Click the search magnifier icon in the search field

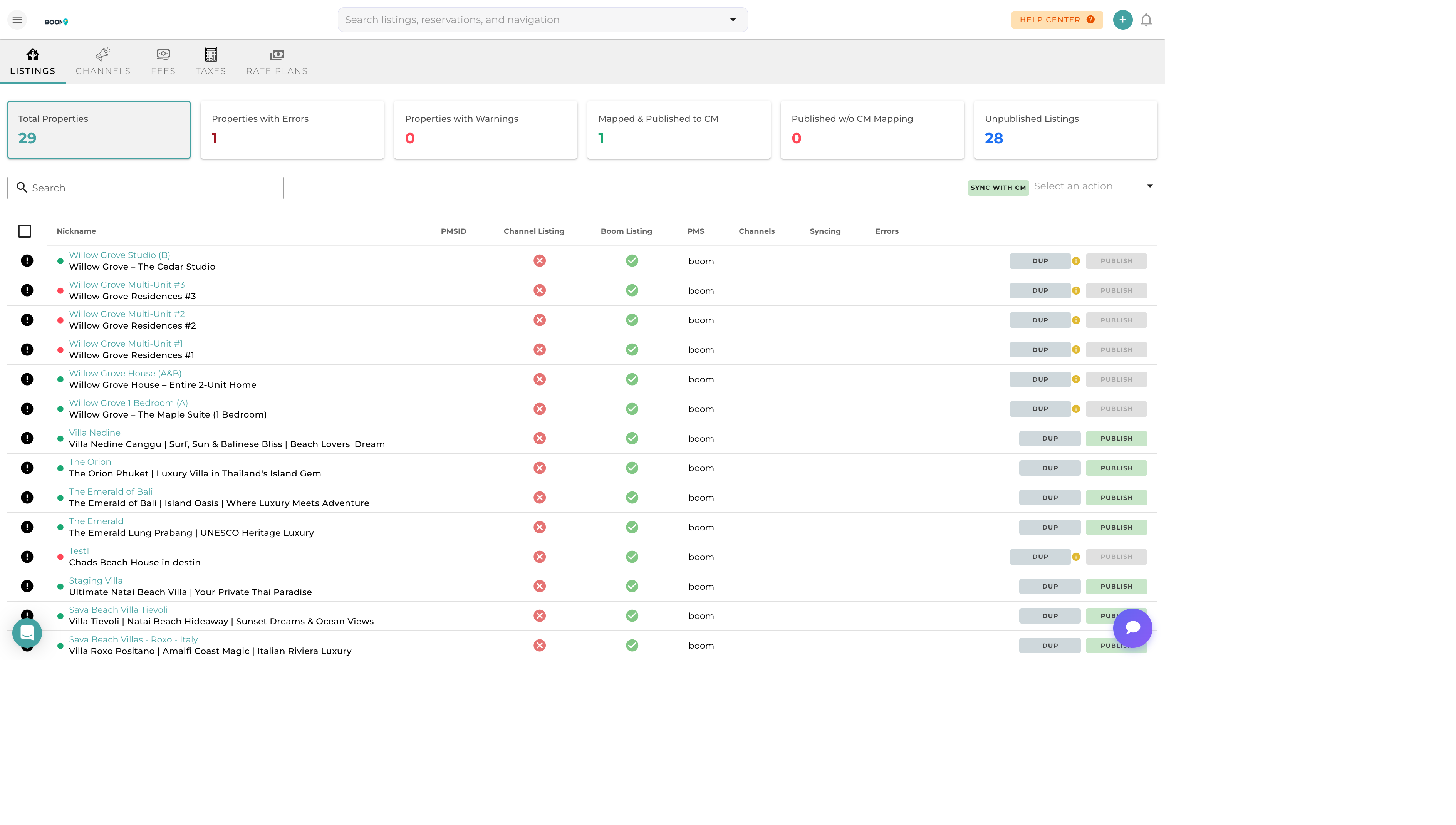[23, 187]
